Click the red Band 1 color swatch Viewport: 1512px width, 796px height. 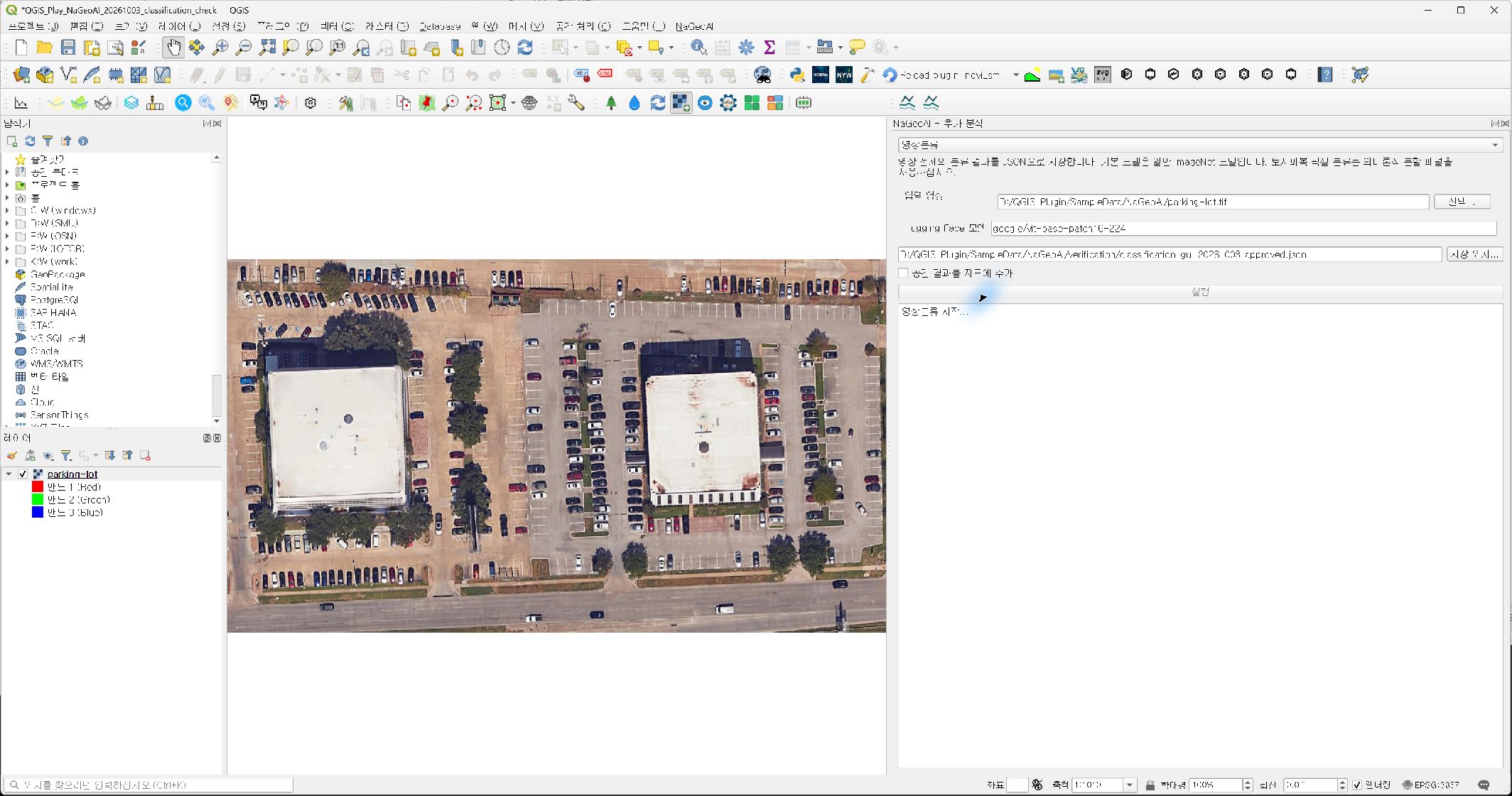38,487
